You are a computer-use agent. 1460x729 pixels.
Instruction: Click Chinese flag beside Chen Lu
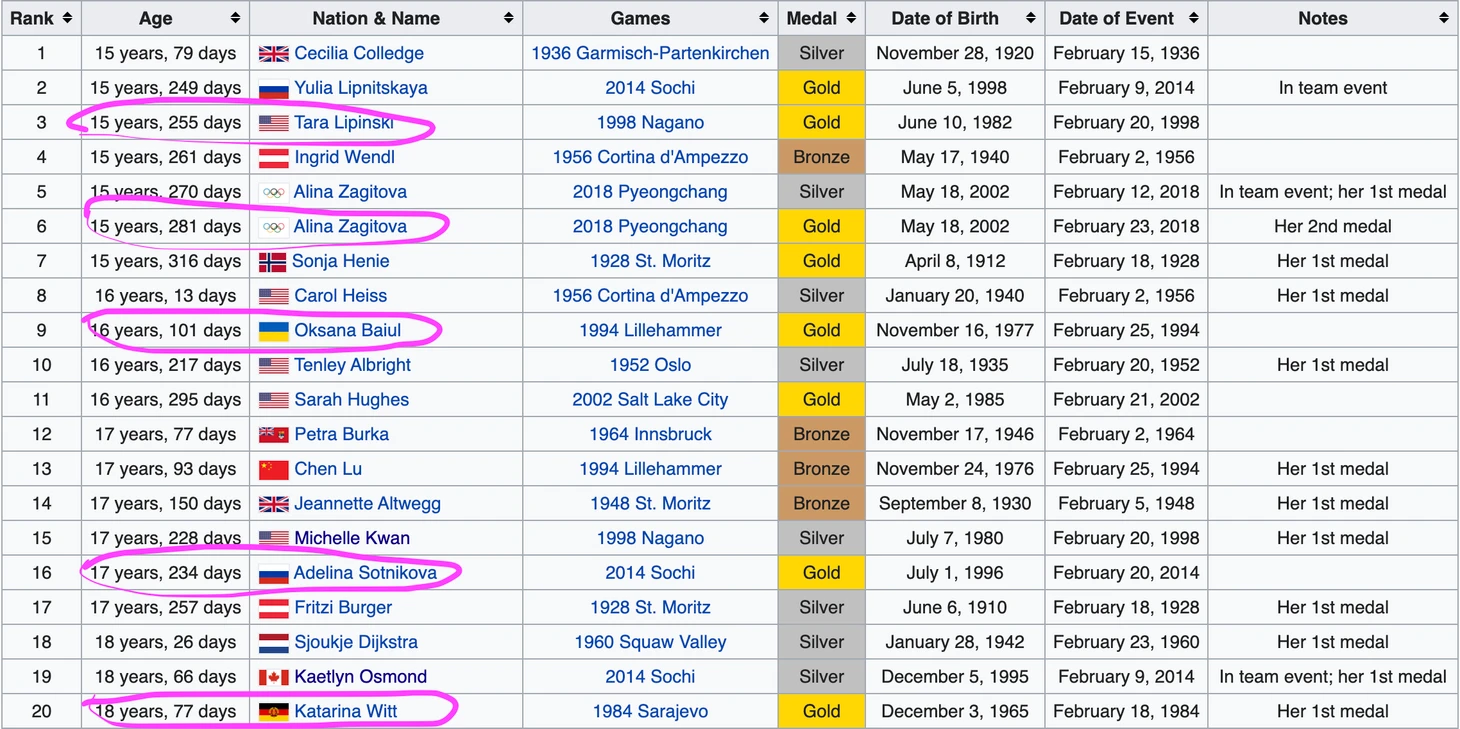[273, 469]
